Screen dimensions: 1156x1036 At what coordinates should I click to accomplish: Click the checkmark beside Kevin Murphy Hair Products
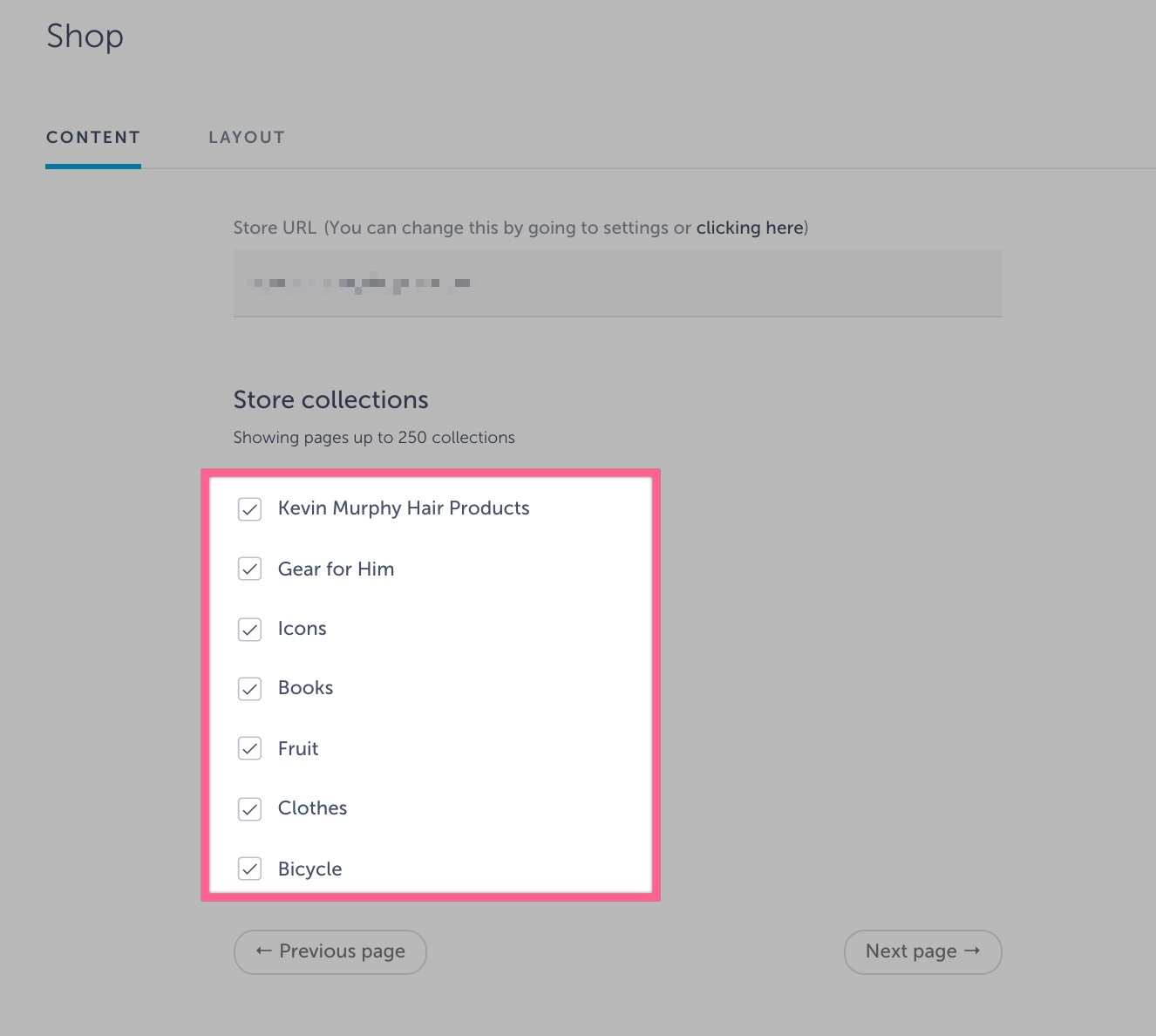point(249,509)
